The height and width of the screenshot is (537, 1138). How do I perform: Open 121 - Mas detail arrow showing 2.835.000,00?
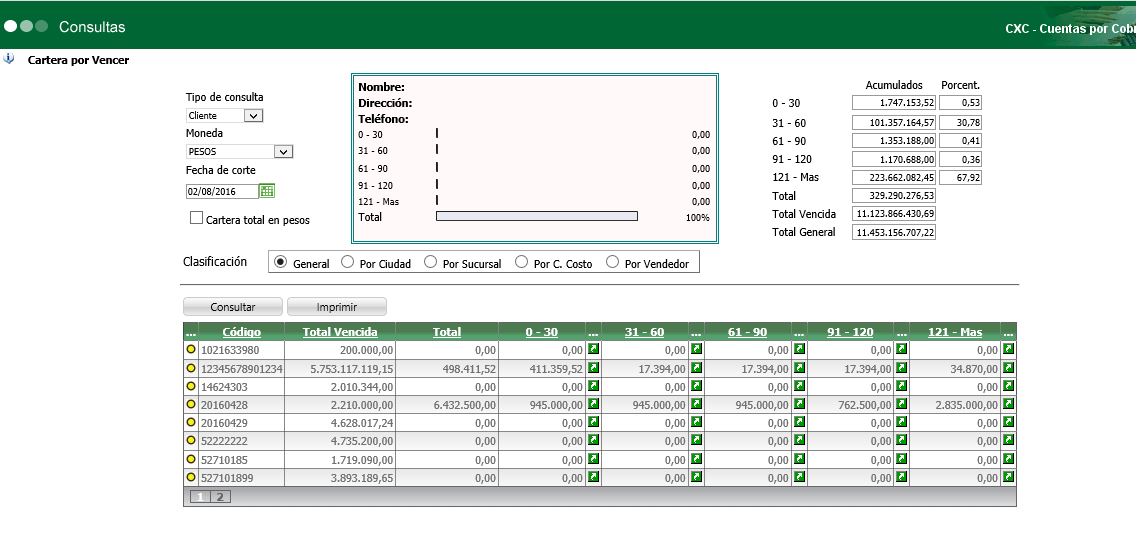[1008, 404]
